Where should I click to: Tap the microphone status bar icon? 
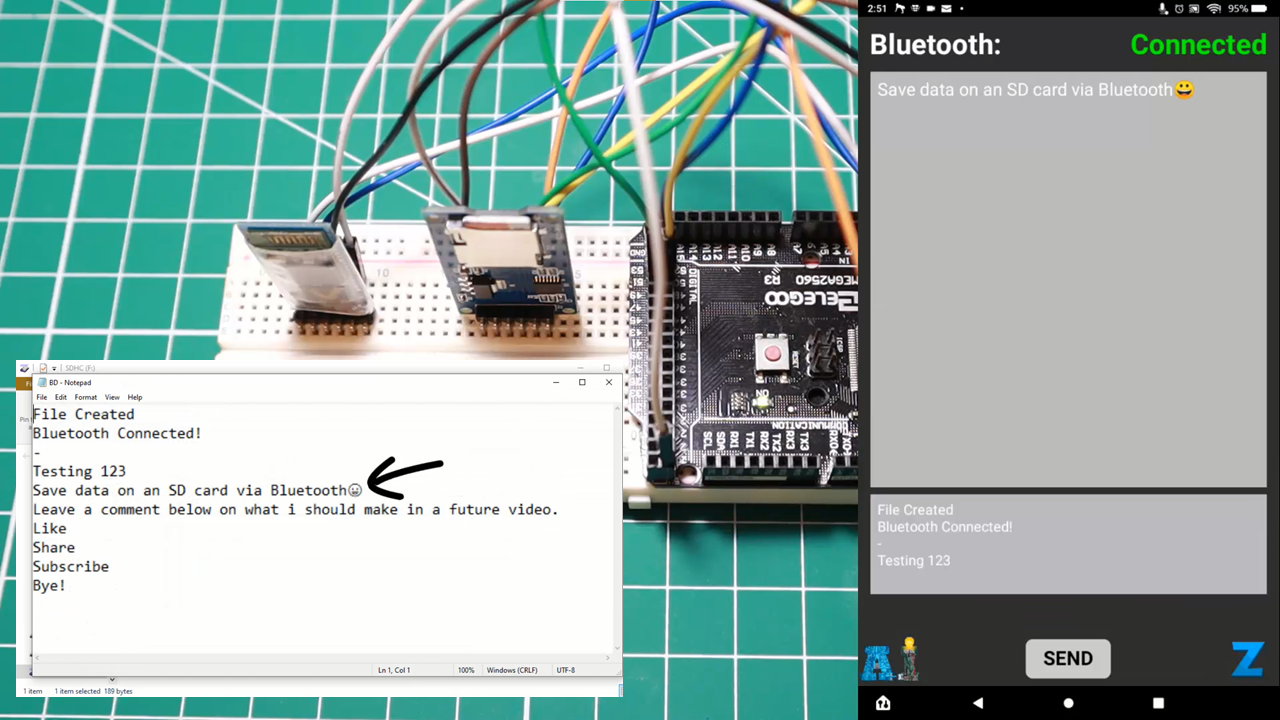[1162, 8]
